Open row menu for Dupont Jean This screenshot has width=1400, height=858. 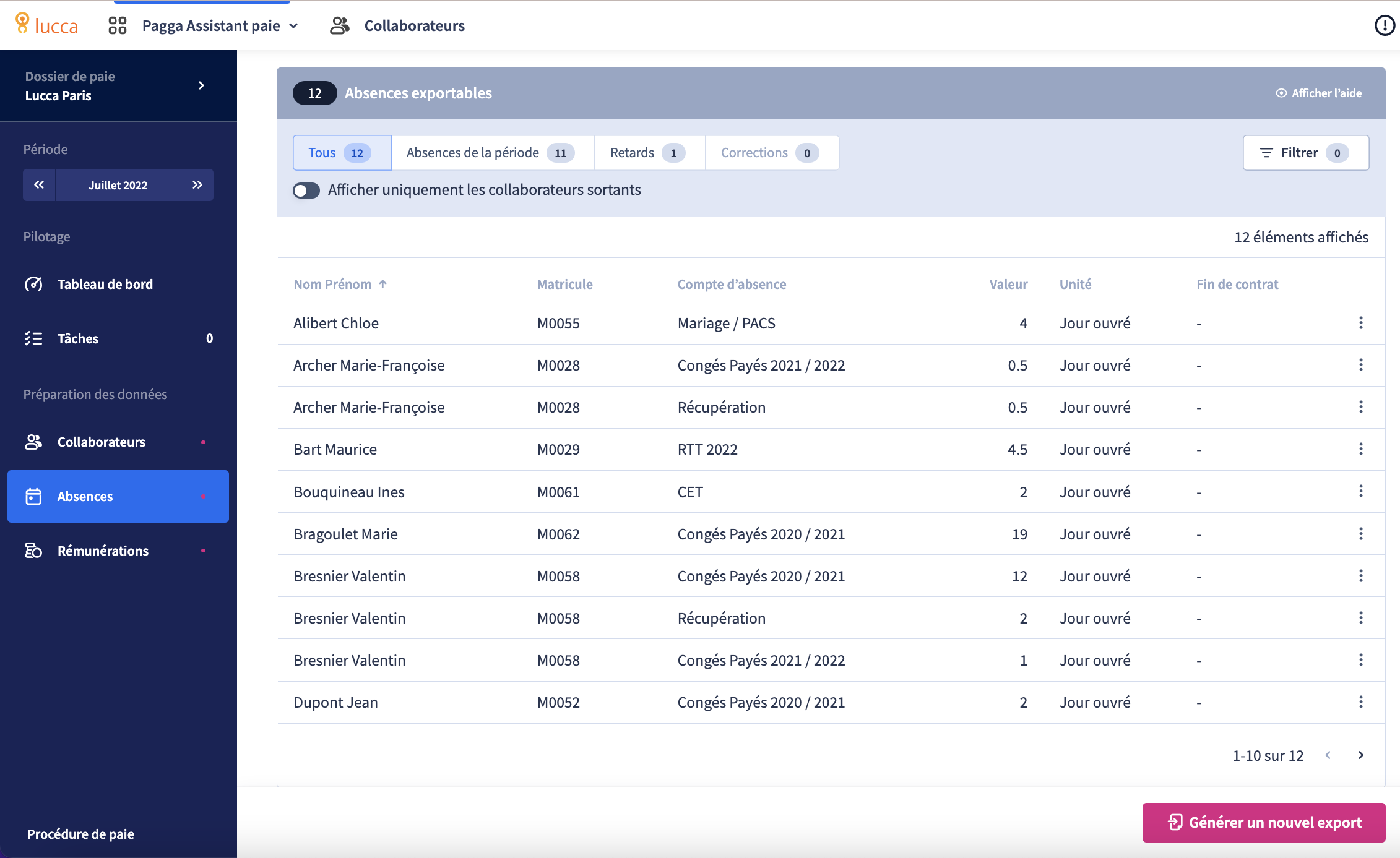pos(1361,702)
